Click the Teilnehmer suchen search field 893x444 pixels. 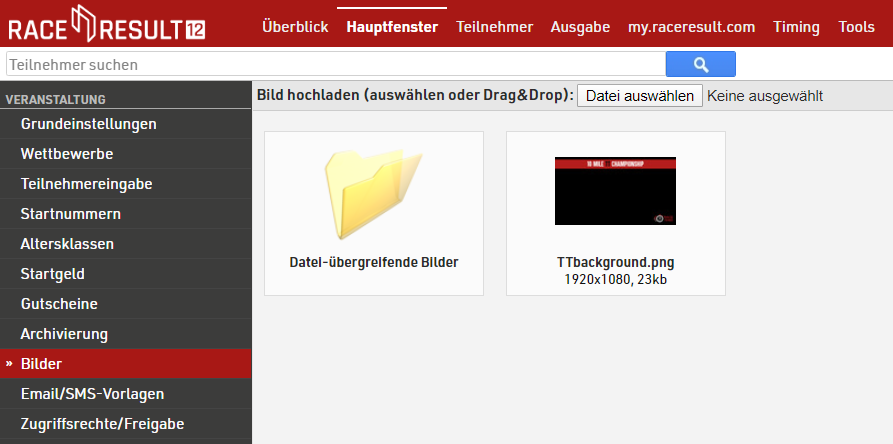pos(335,65)
